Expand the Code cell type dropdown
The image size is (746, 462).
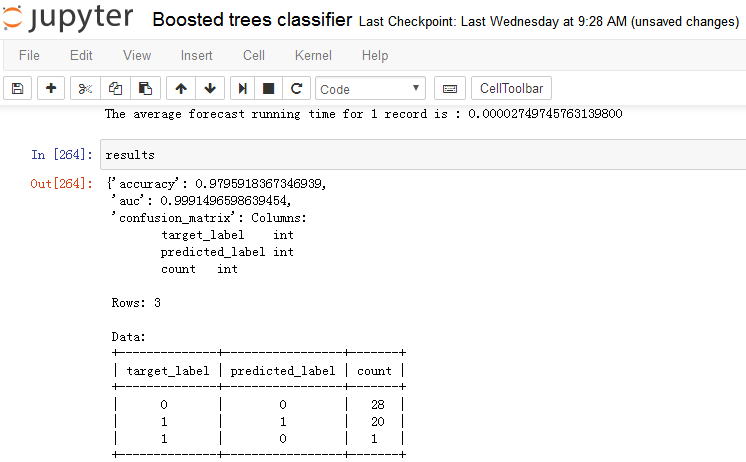pos(371,89)
